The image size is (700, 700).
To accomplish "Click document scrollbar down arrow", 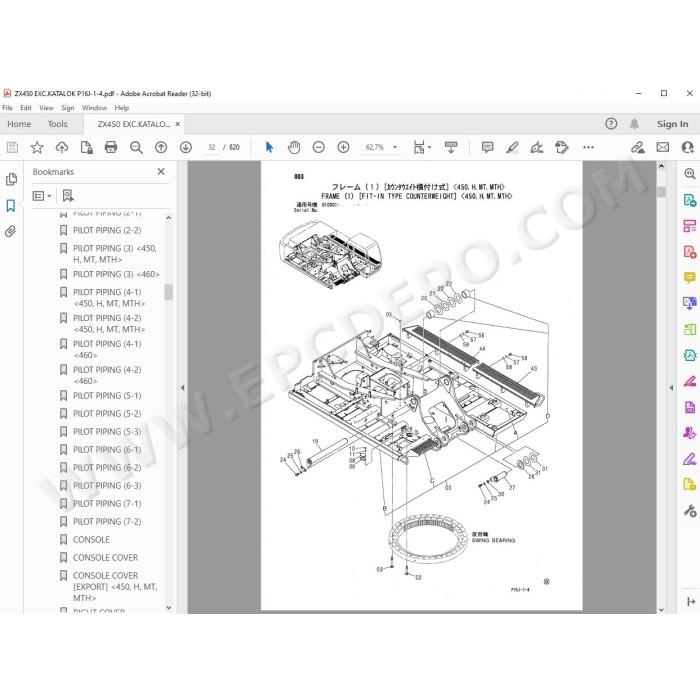I will click(x=662, y=609).
